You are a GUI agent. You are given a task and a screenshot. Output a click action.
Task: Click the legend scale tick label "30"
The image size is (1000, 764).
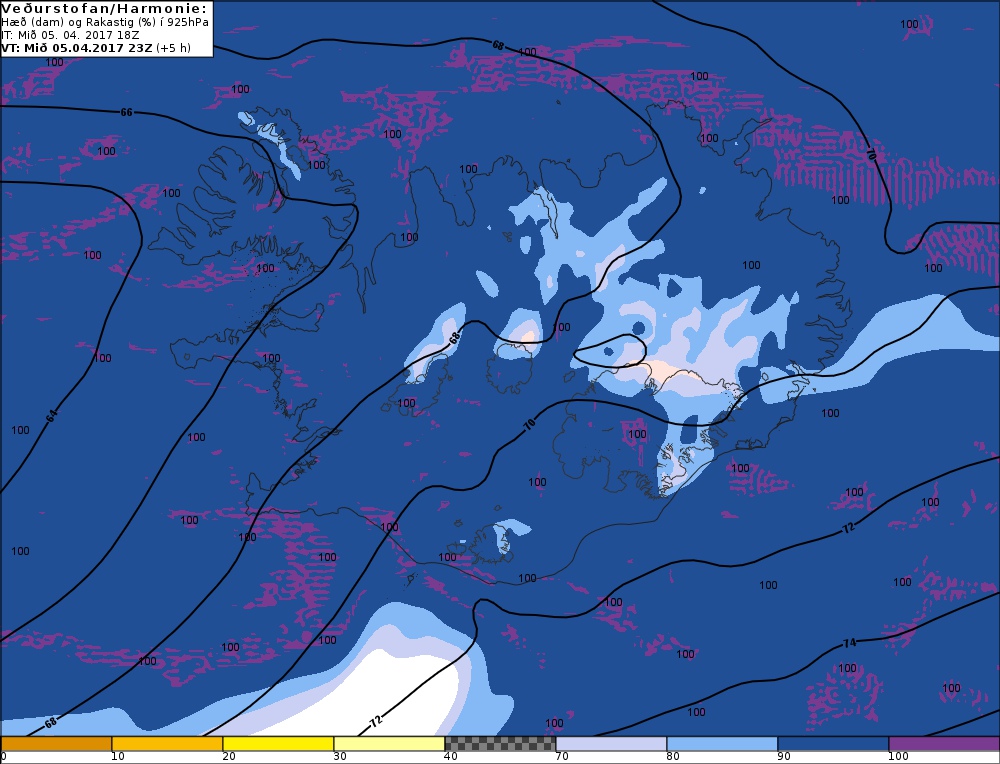tap(339, 757)
